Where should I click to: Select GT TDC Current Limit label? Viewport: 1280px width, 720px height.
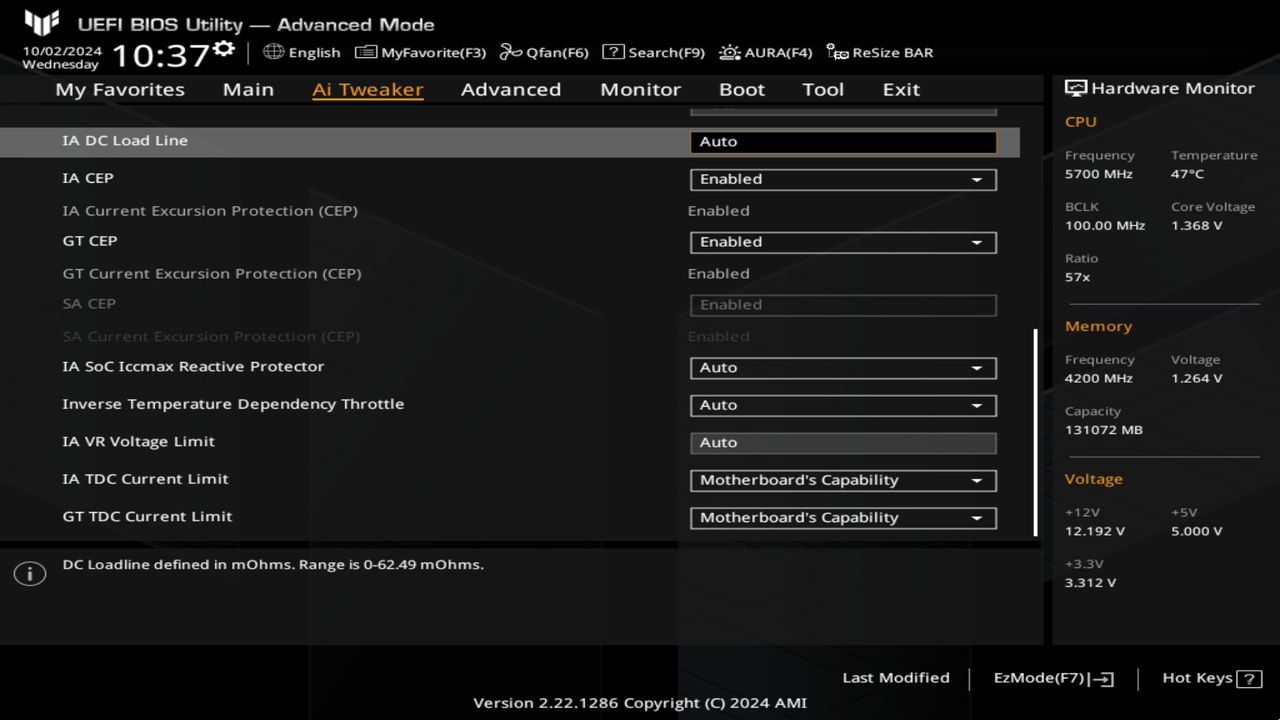pyautogui.click(x=147, y=517)
